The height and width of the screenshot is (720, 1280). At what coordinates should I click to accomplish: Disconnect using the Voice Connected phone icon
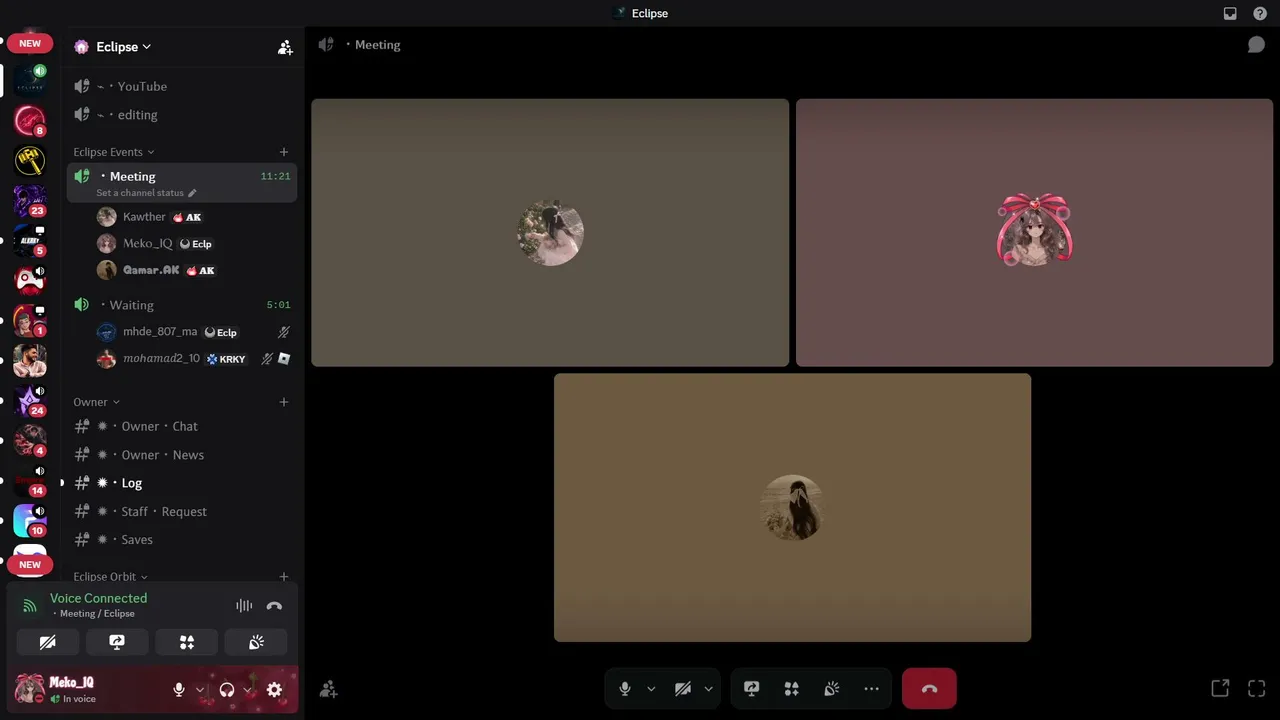coord(274,606)
